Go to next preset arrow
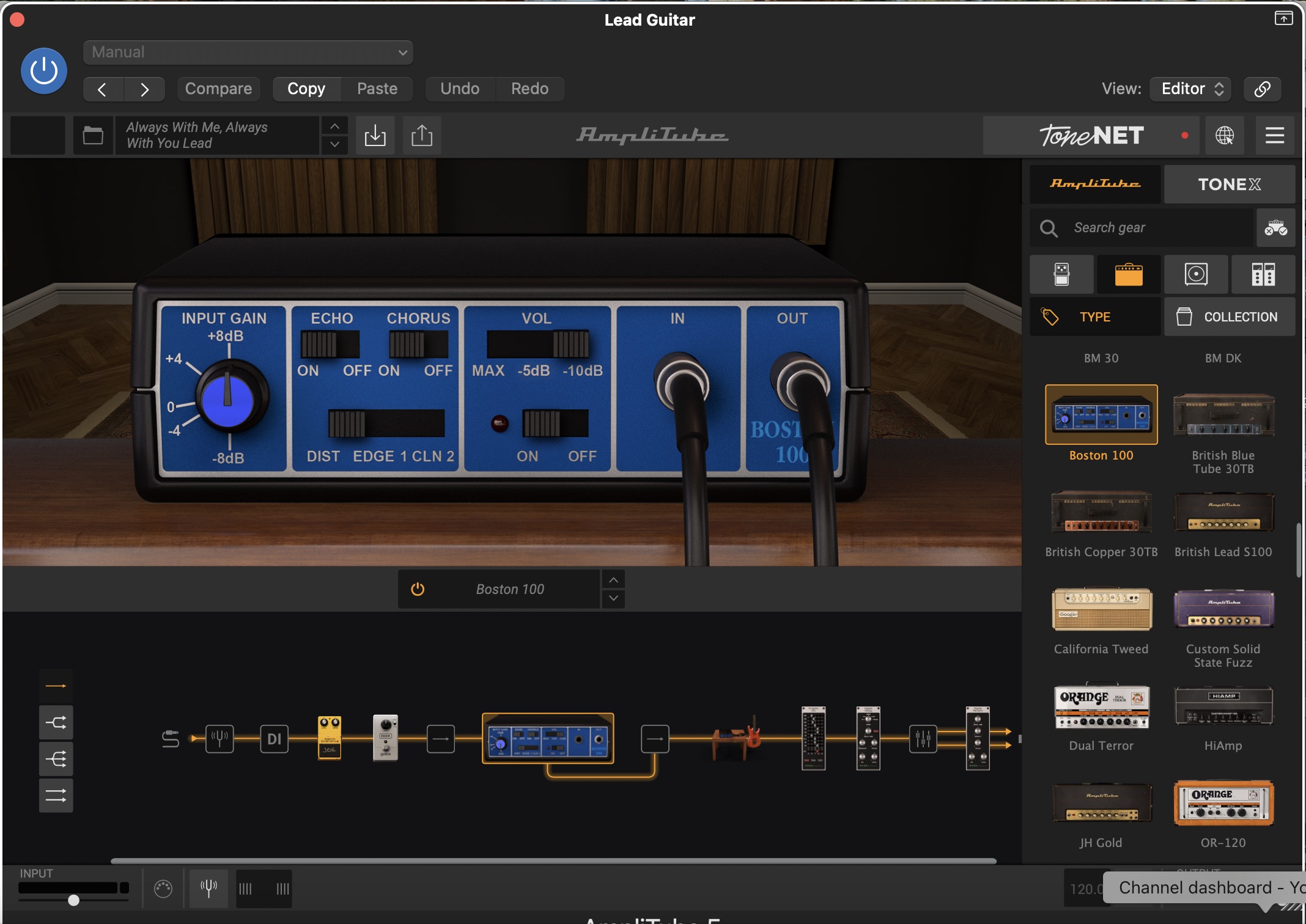 [144, 89]
